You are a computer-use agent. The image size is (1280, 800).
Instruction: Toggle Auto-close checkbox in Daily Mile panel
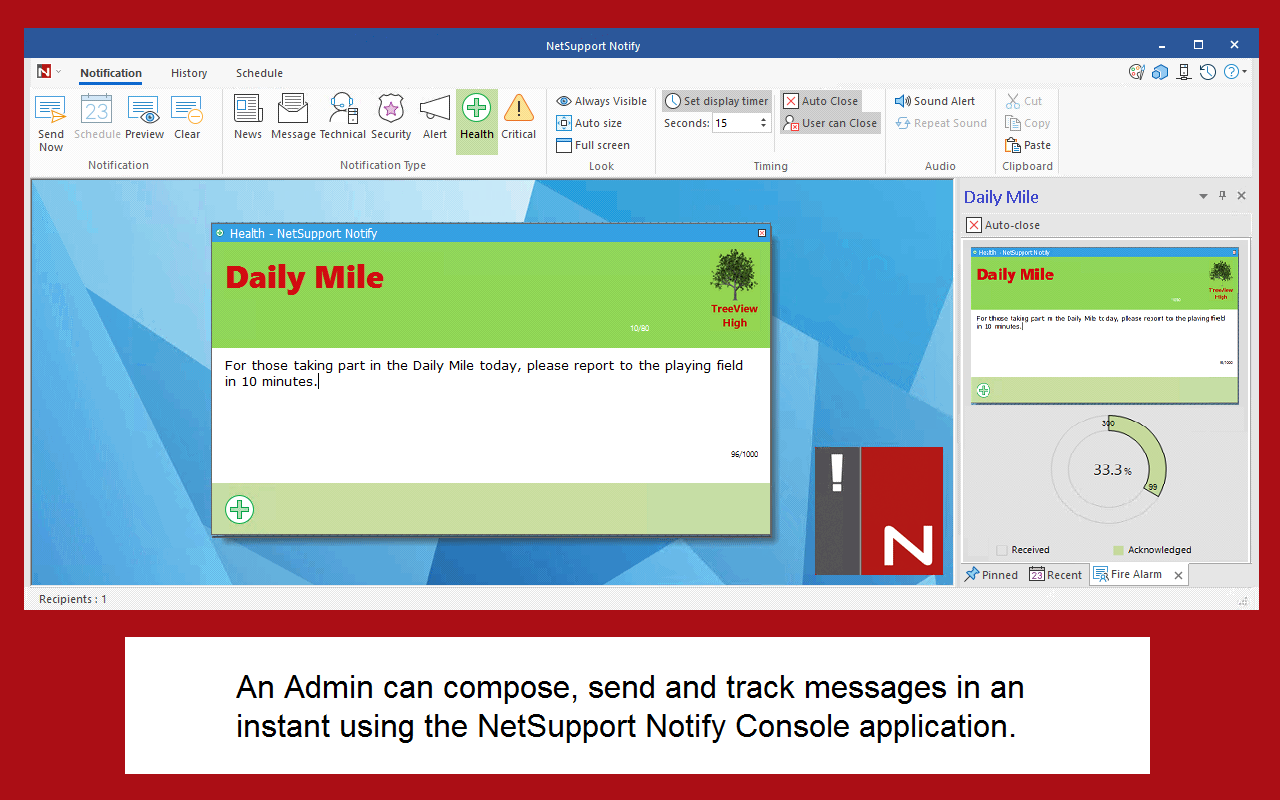click(x=973, y=225)
